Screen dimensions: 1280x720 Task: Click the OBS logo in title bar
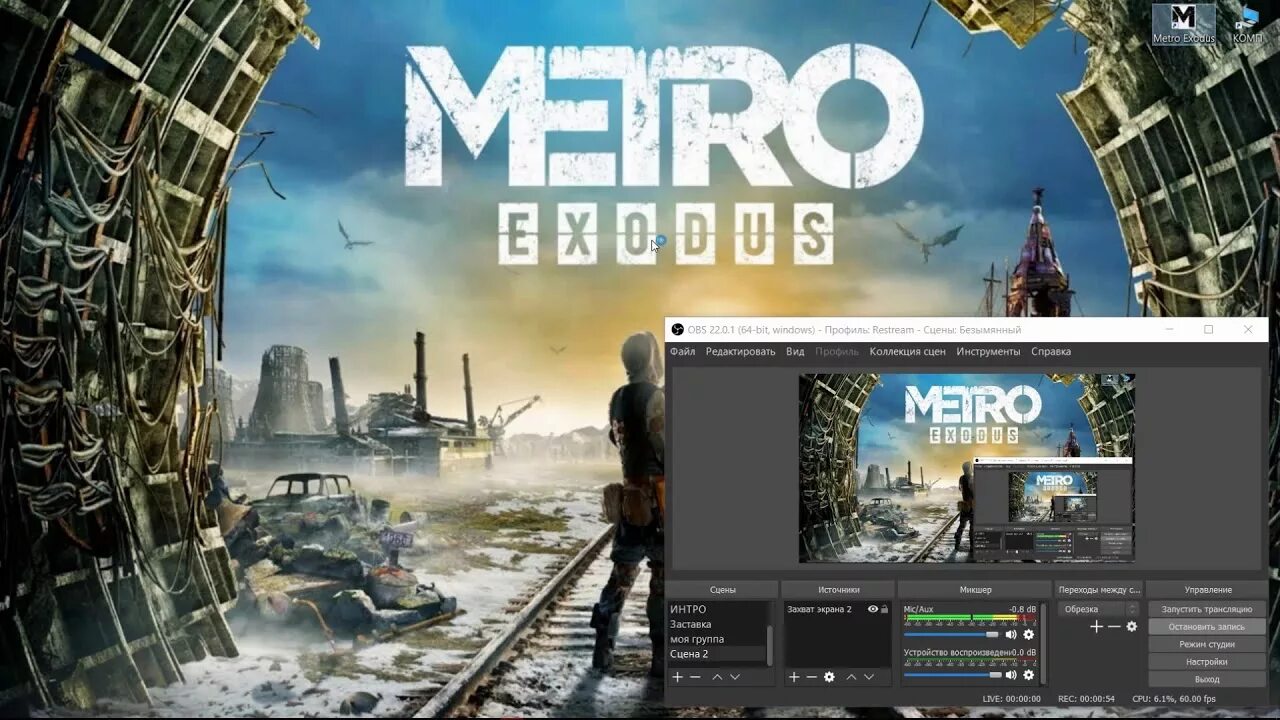coord(677,330)
